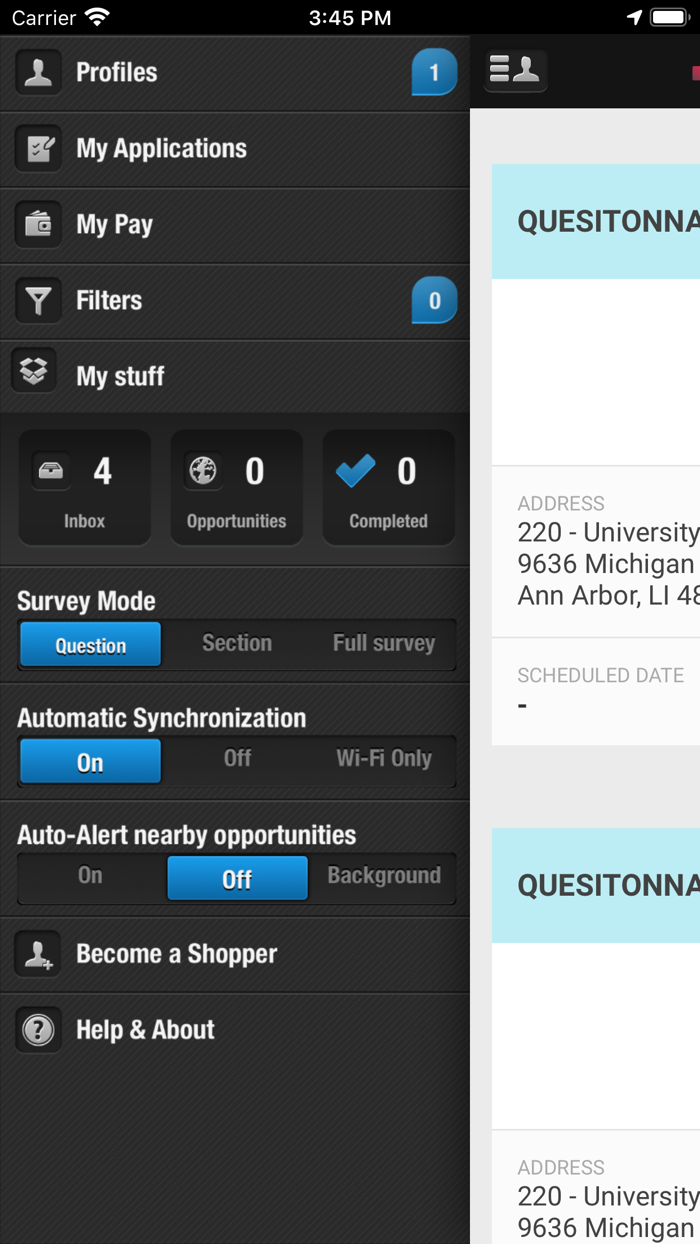The width and height of the screenshot is (700, 1244).
Task: Turn Automatic Synchronization Off
Action: 237,759
